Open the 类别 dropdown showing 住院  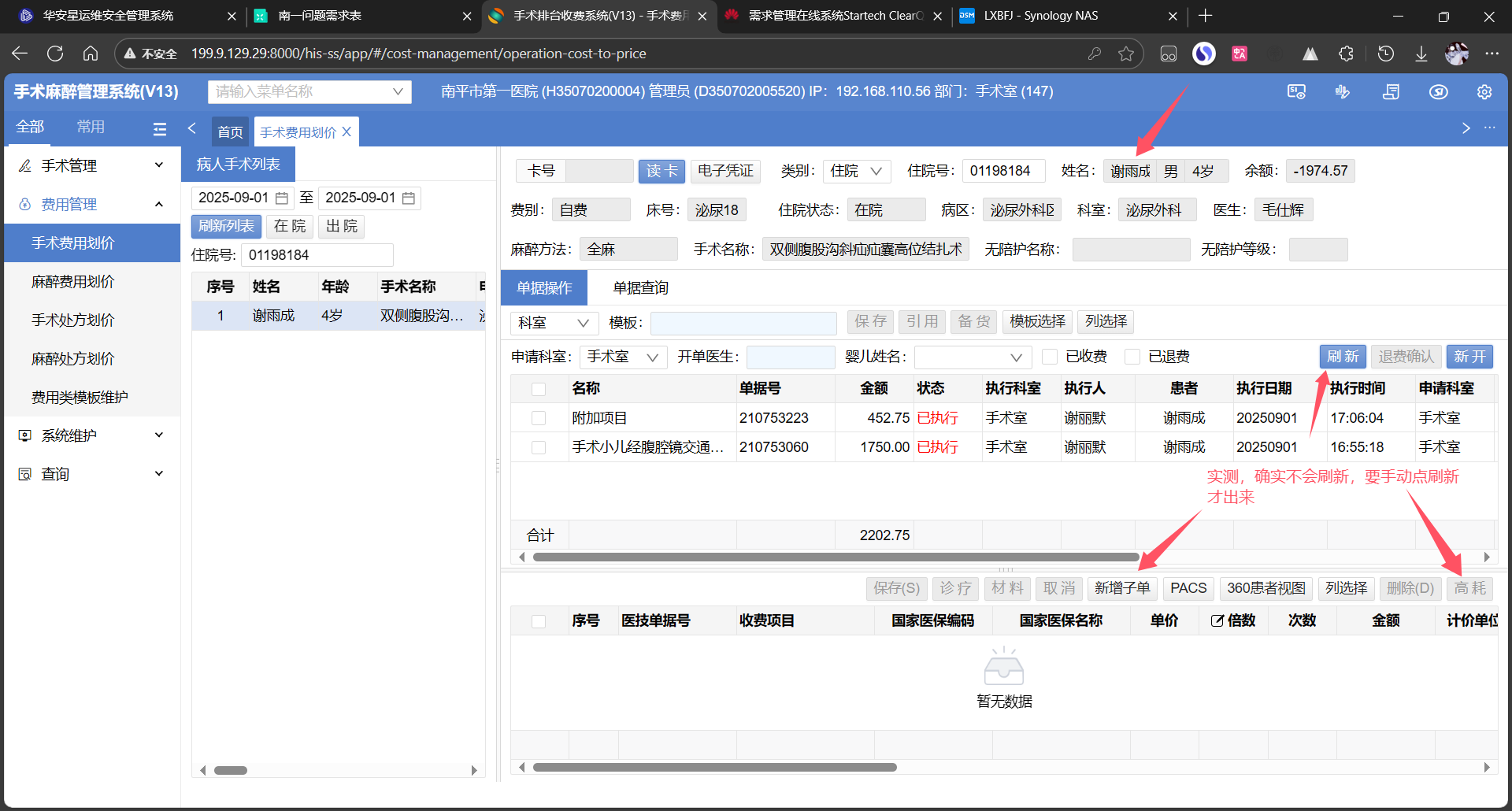click(x=856, y=171)
